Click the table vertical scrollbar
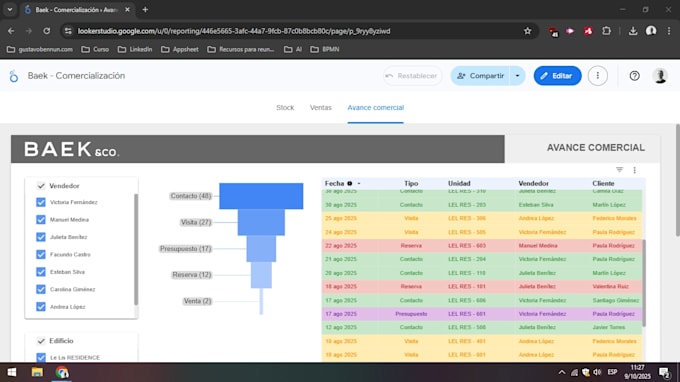 click(644, 283)
